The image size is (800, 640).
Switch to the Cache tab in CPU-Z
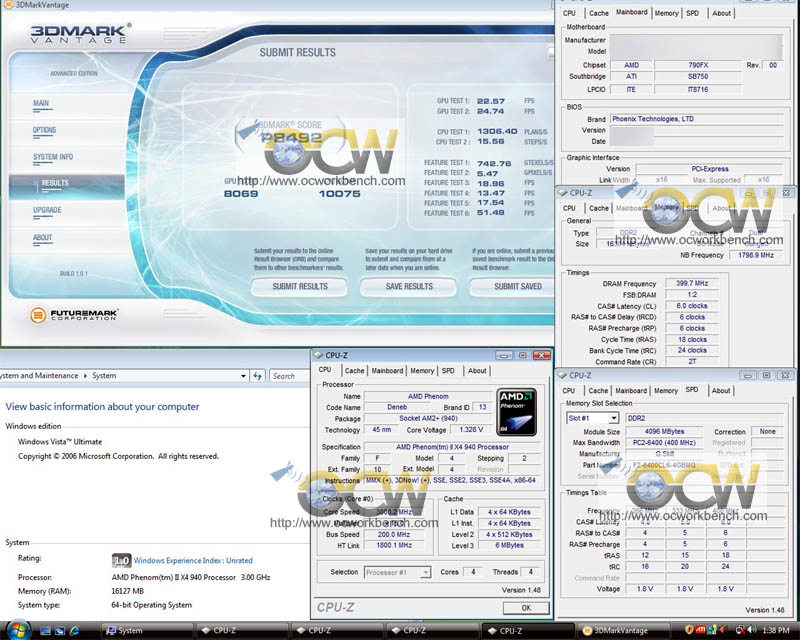[x=355, y=371]
